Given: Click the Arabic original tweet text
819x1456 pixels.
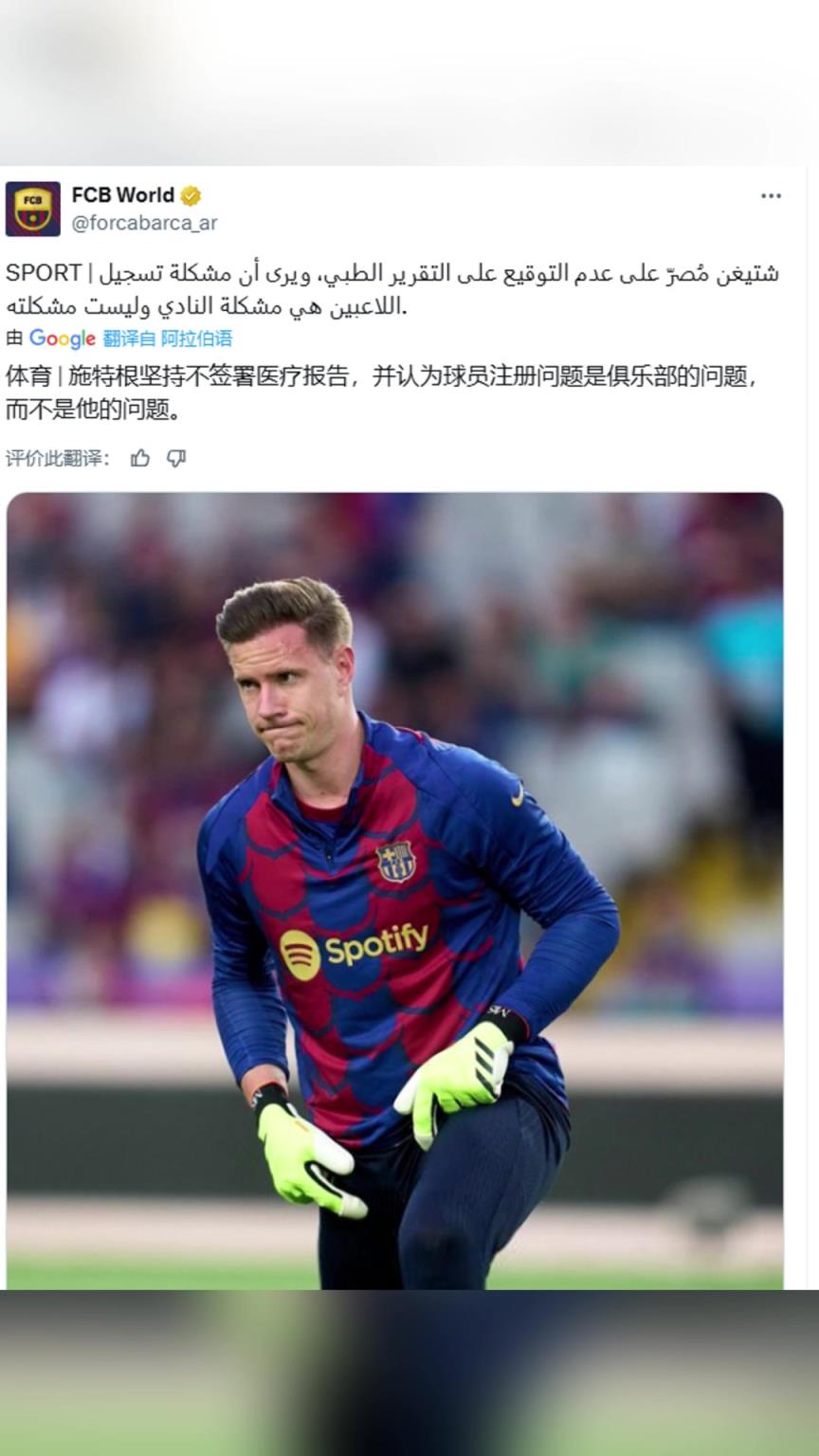Looking at the screenshot, I should (x=392, y=290).
